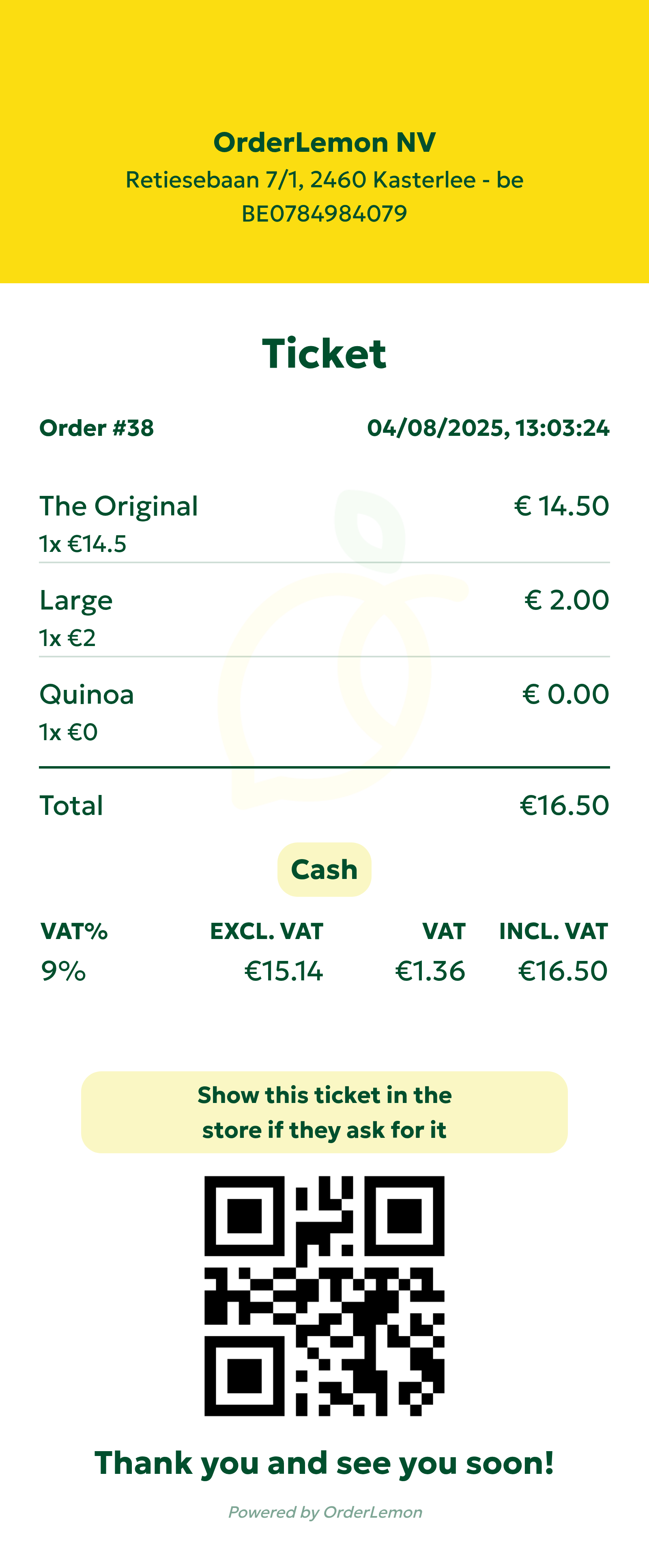This screenshot has height=1568, width=649.
Task: Click the Ticket heading
Action: coord(324,354)
